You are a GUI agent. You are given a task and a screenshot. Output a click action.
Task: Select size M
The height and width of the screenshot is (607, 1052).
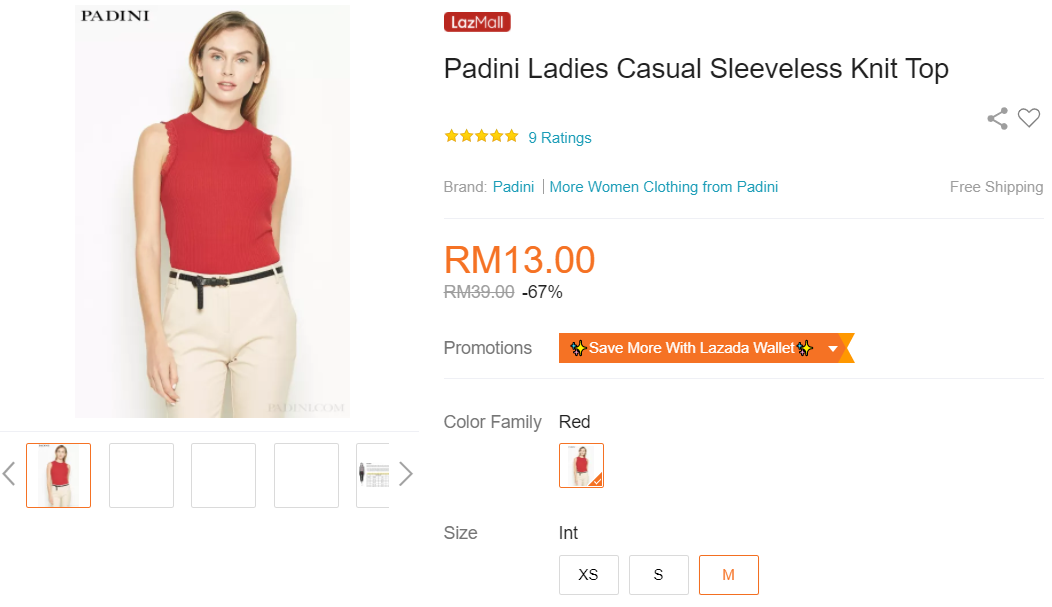[728, 575]
